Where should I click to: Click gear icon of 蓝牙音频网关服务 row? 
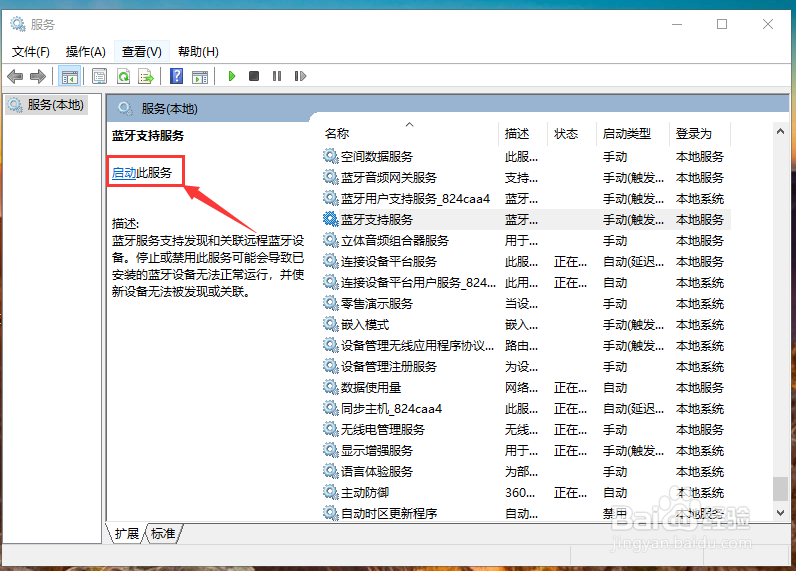pos(330,177)
